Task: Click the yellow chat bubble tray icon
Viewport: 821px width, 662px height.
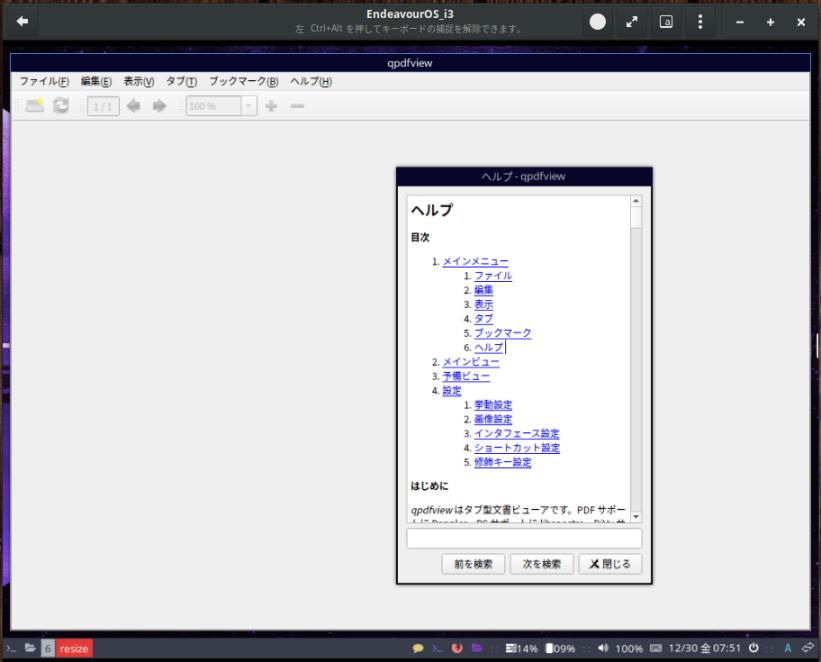Action: (418, 648)
